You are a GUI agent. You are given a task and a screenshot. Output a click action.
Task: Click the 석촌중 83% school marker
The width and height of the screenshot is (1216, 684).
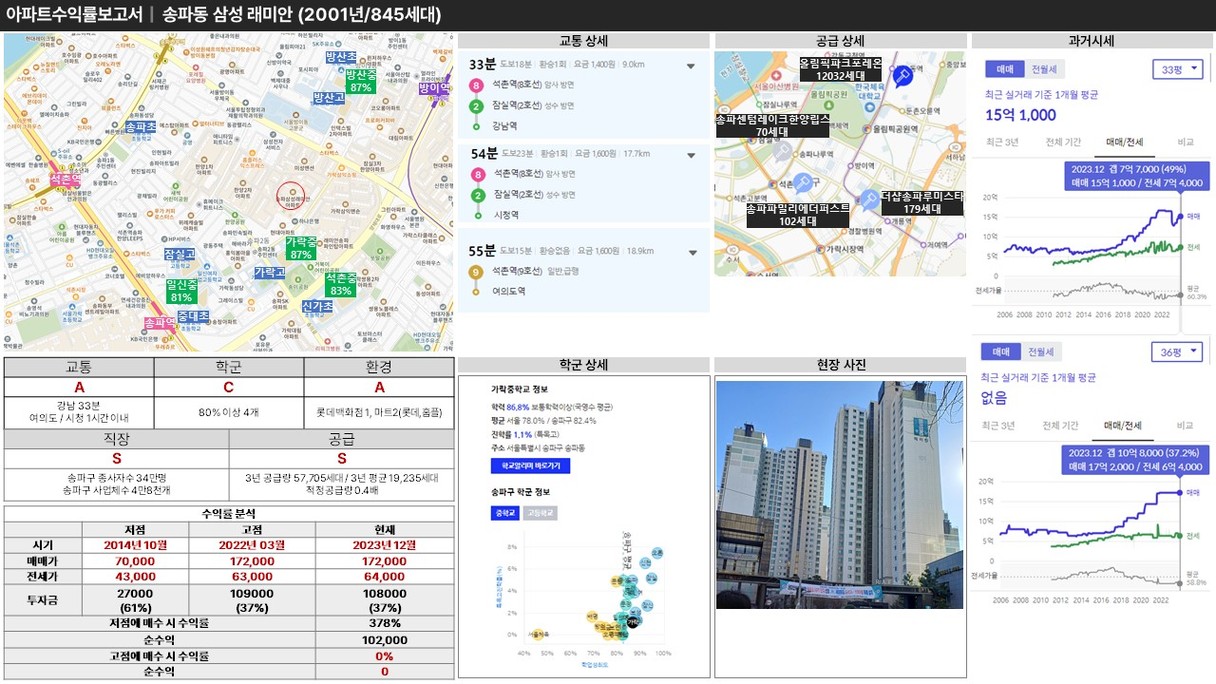pos(341,284)
